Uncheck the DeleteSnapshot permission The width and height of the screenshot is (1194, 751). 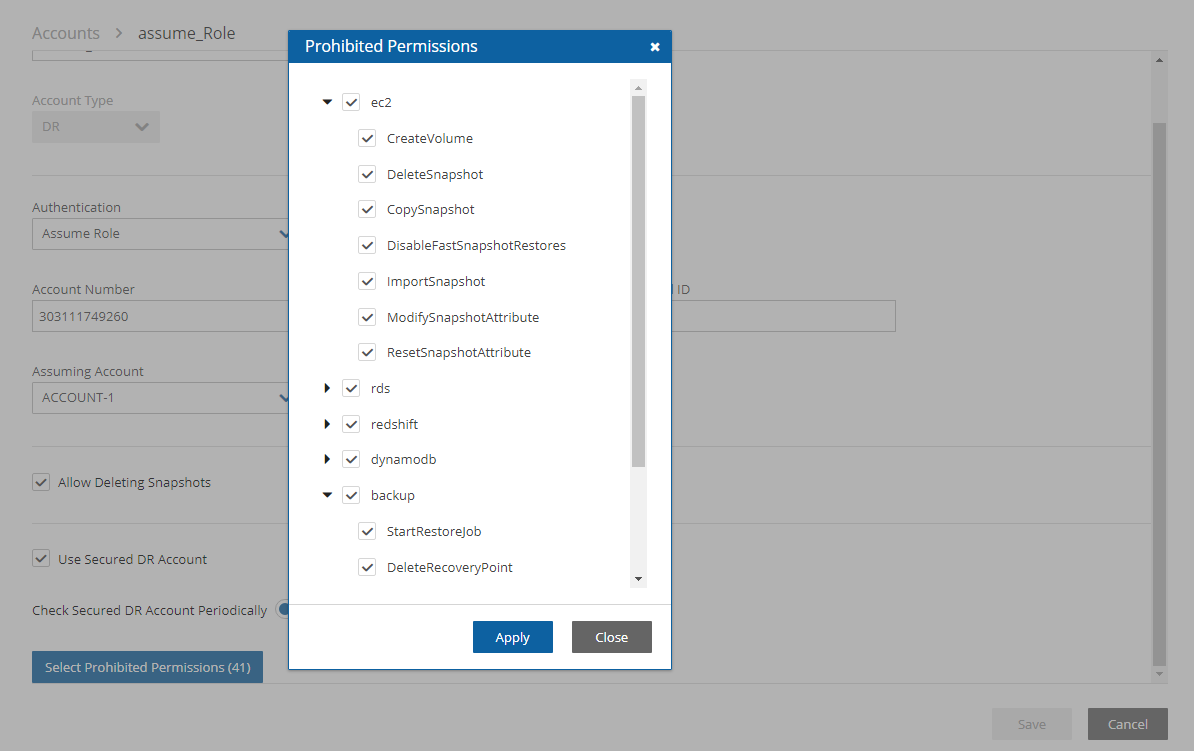pos(367,174)
